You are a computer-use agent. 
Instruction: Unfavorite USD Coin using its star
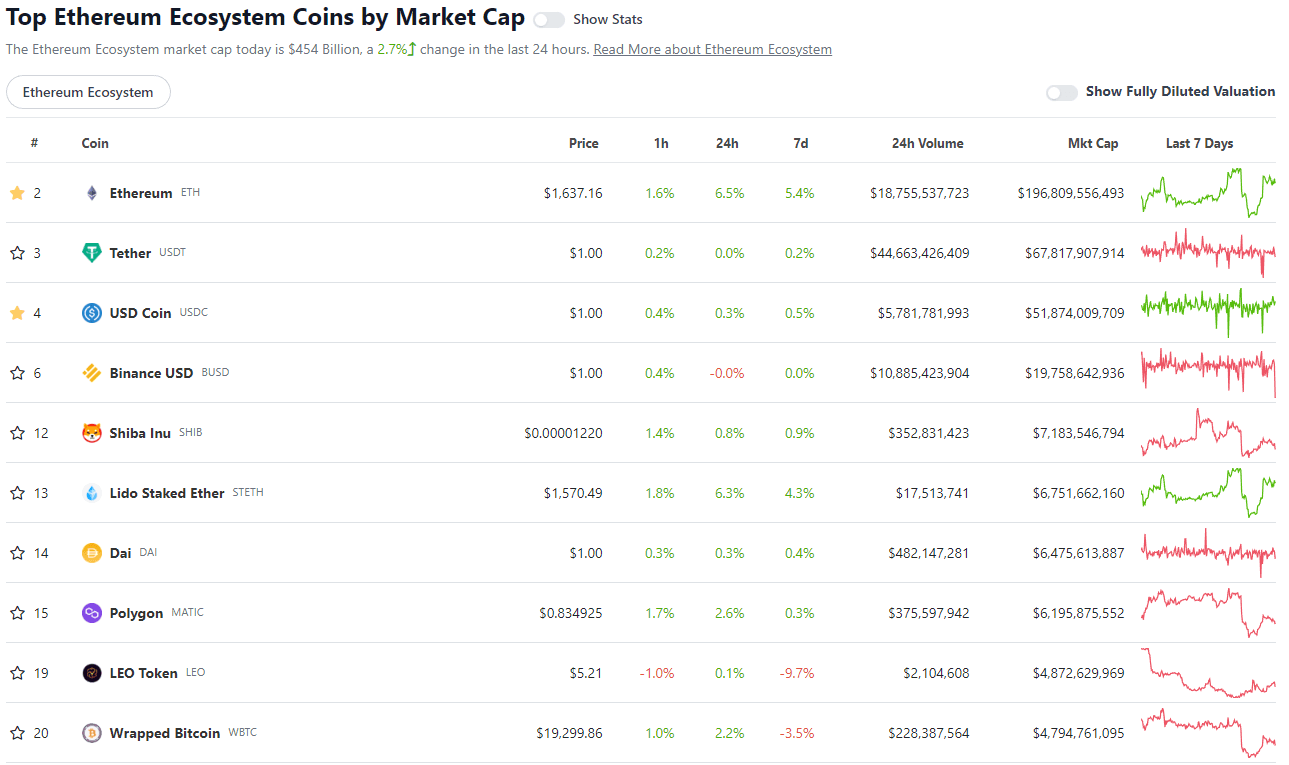17,313
